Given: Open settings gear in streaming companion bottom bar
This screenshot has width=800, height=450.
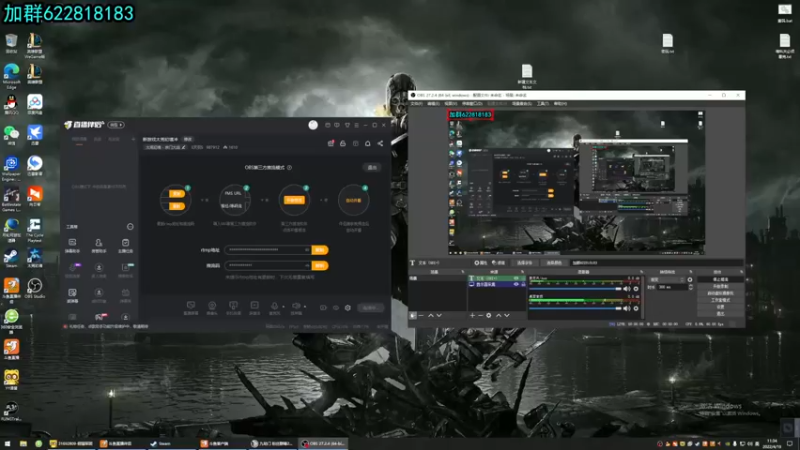Looking at the screenshot, I should [x=347, y=308].
